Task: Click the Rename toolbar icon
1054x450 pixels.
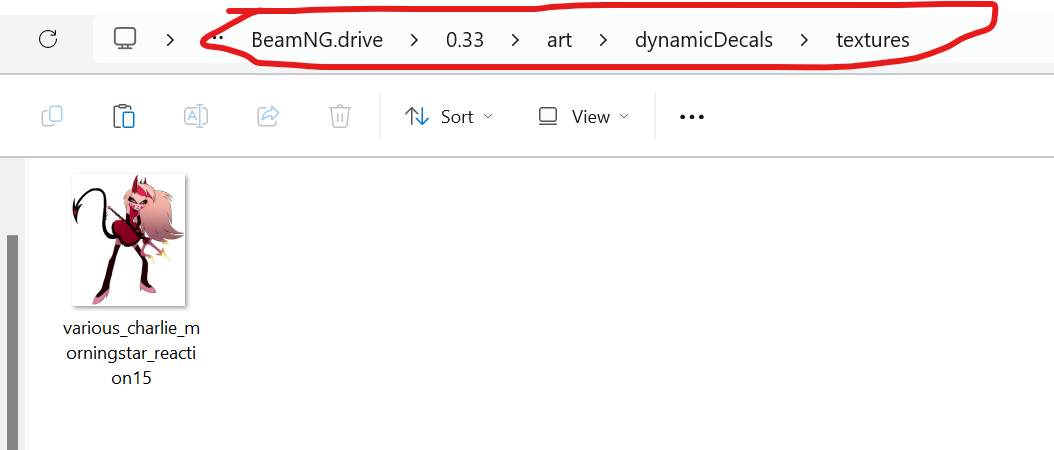Action: 196,116
